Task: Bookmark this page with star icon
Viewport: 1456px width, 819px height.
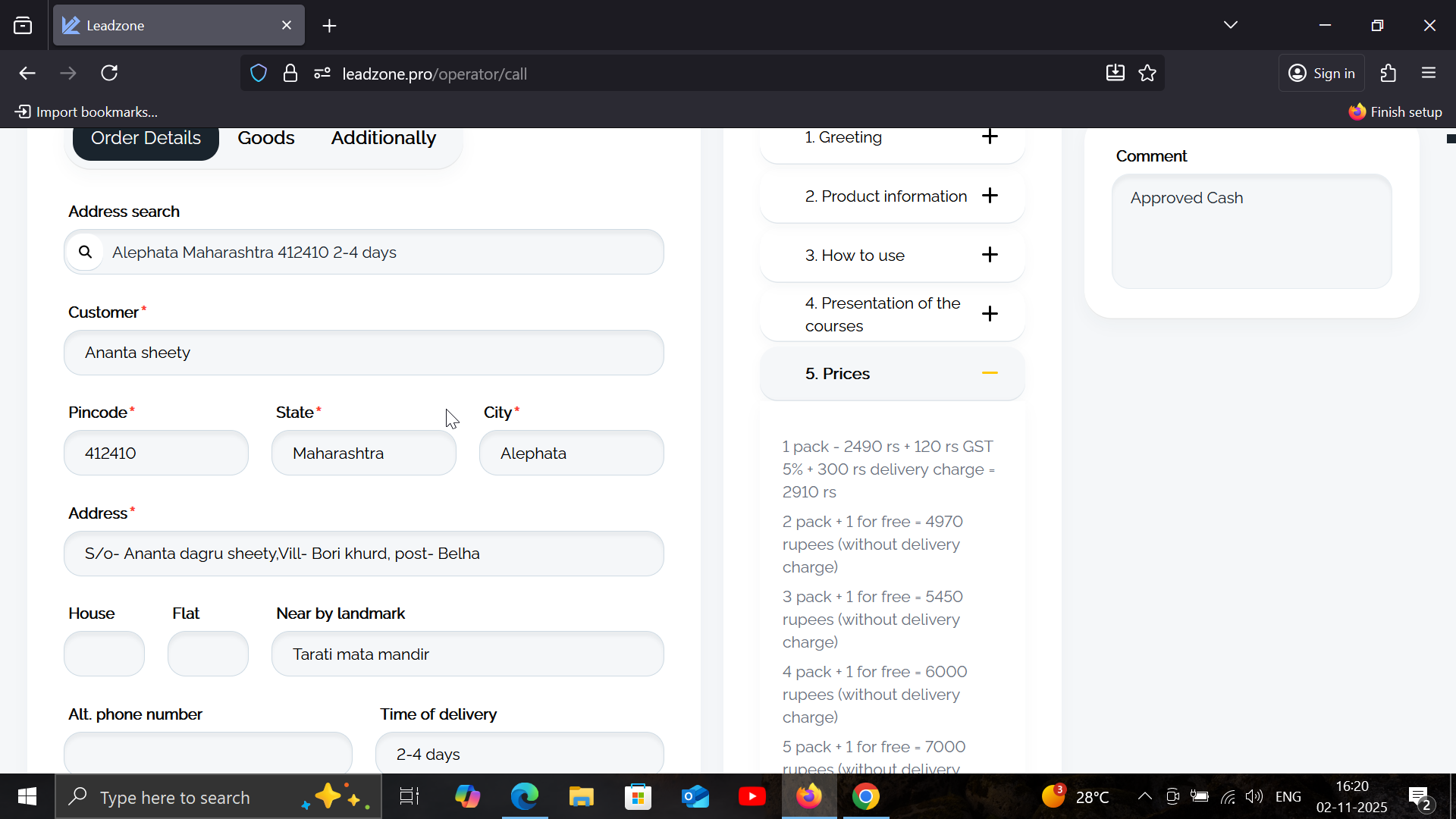Action: [x=1147, y=74]
